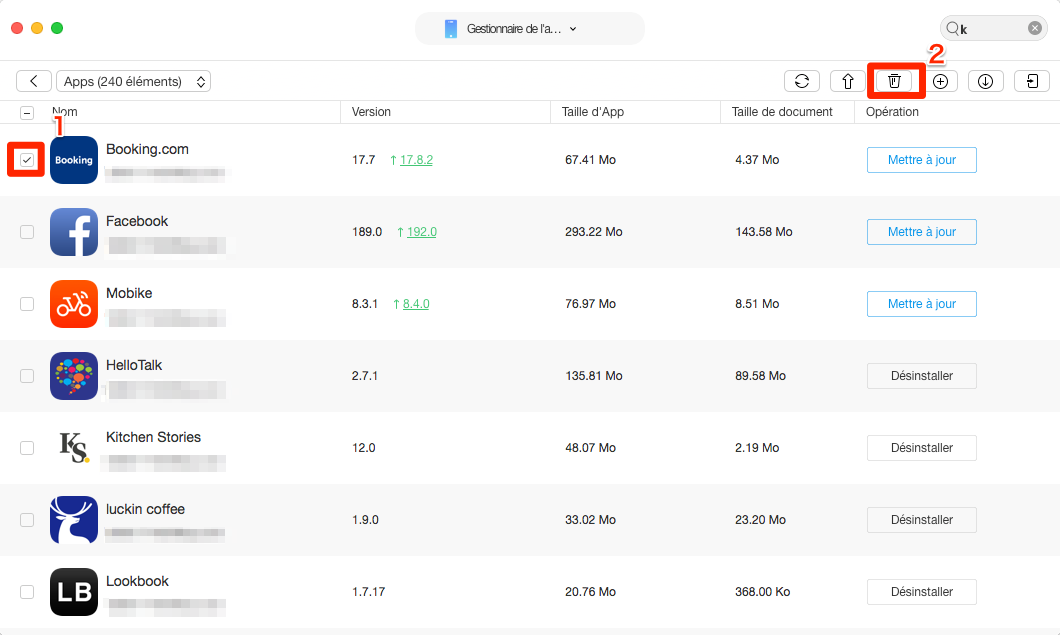This screenshot has height=635, width=1060.
Task: Tick the HelloTalk checkbox
Action: click(x=27, y=376)
